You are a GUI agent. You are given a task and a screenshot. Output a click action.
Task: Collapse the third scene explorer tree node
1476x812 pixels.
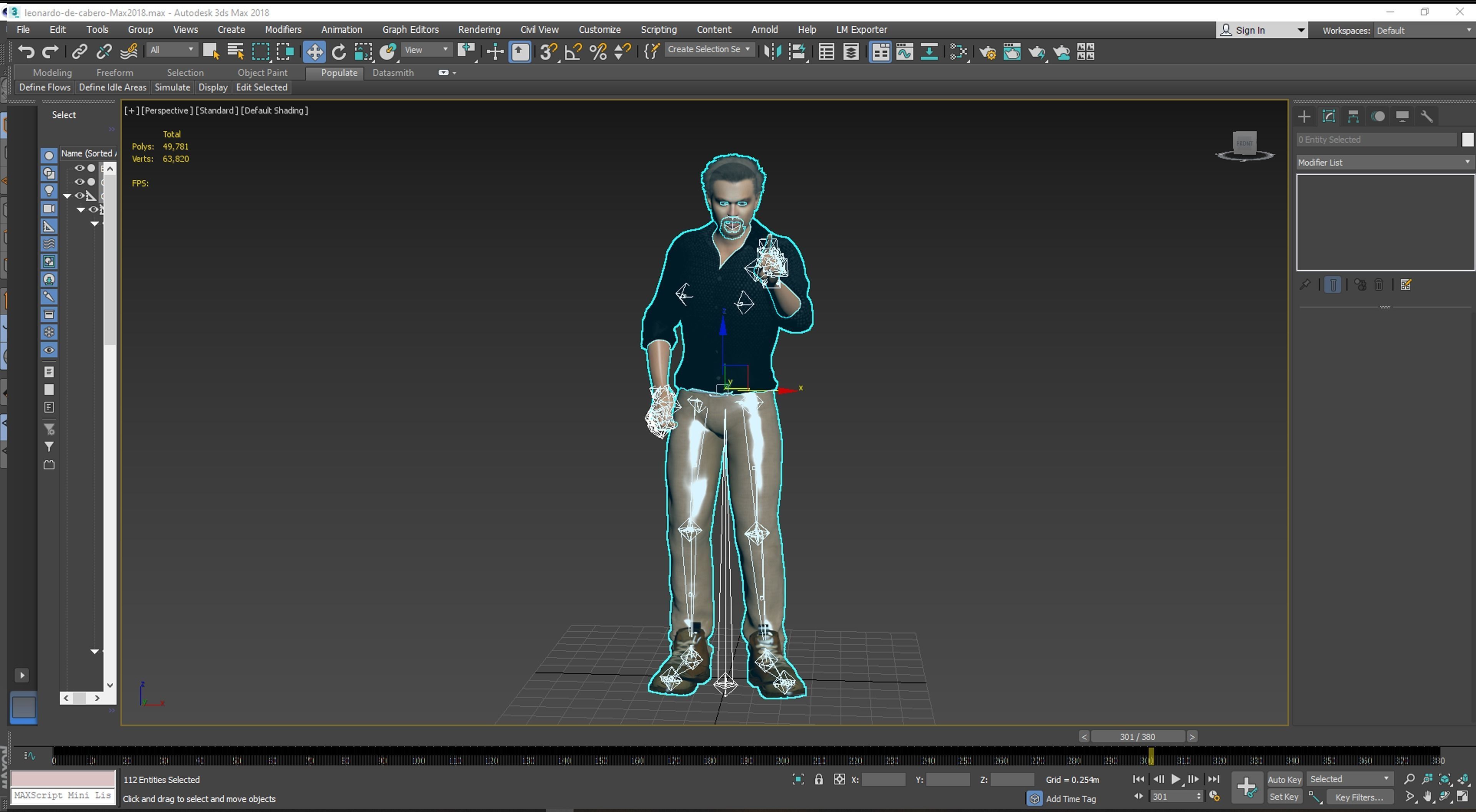(67, 196)
